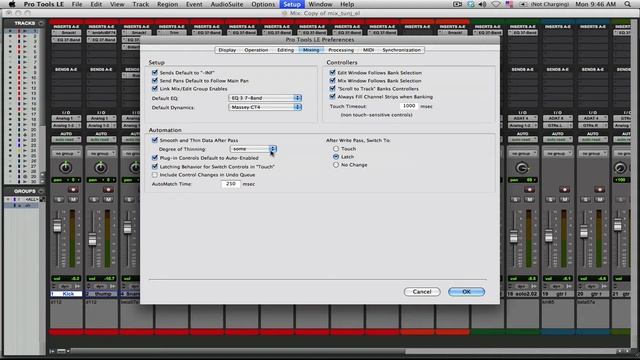
Task: Toggle Mix Window Follows Bank Selection
Action: tap(332, 80)
